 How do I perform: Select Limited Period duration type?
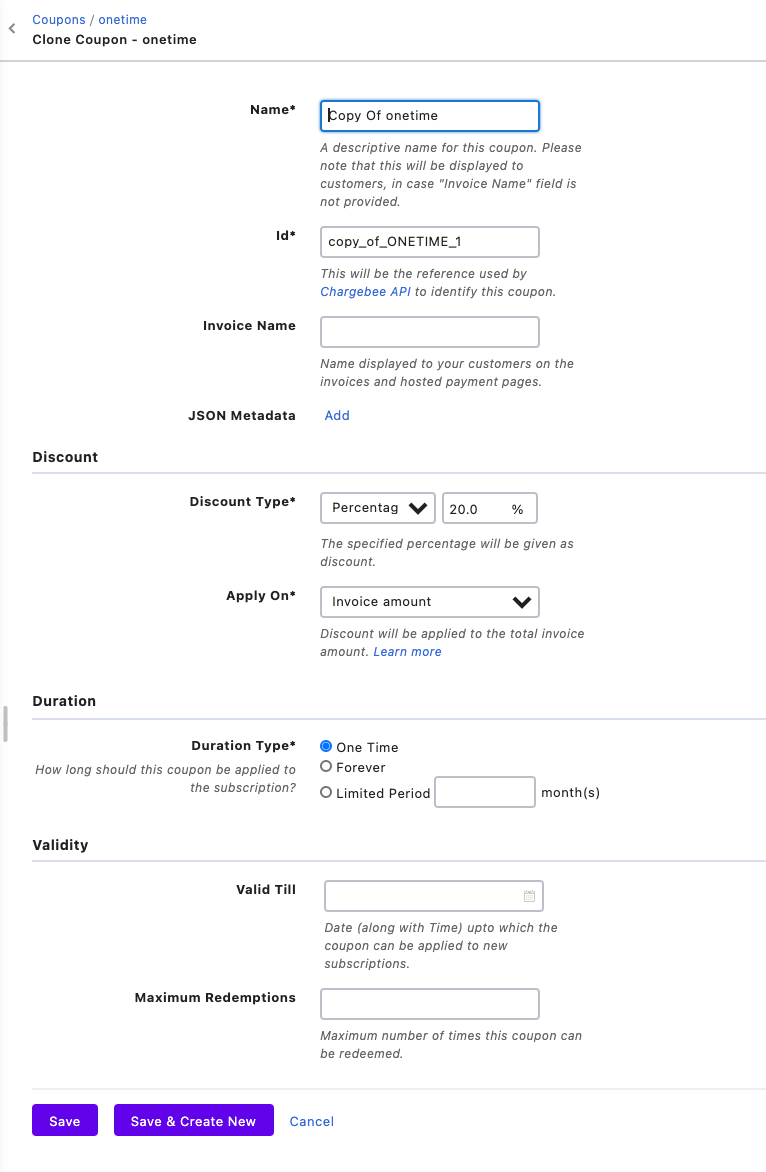point(326,792)
